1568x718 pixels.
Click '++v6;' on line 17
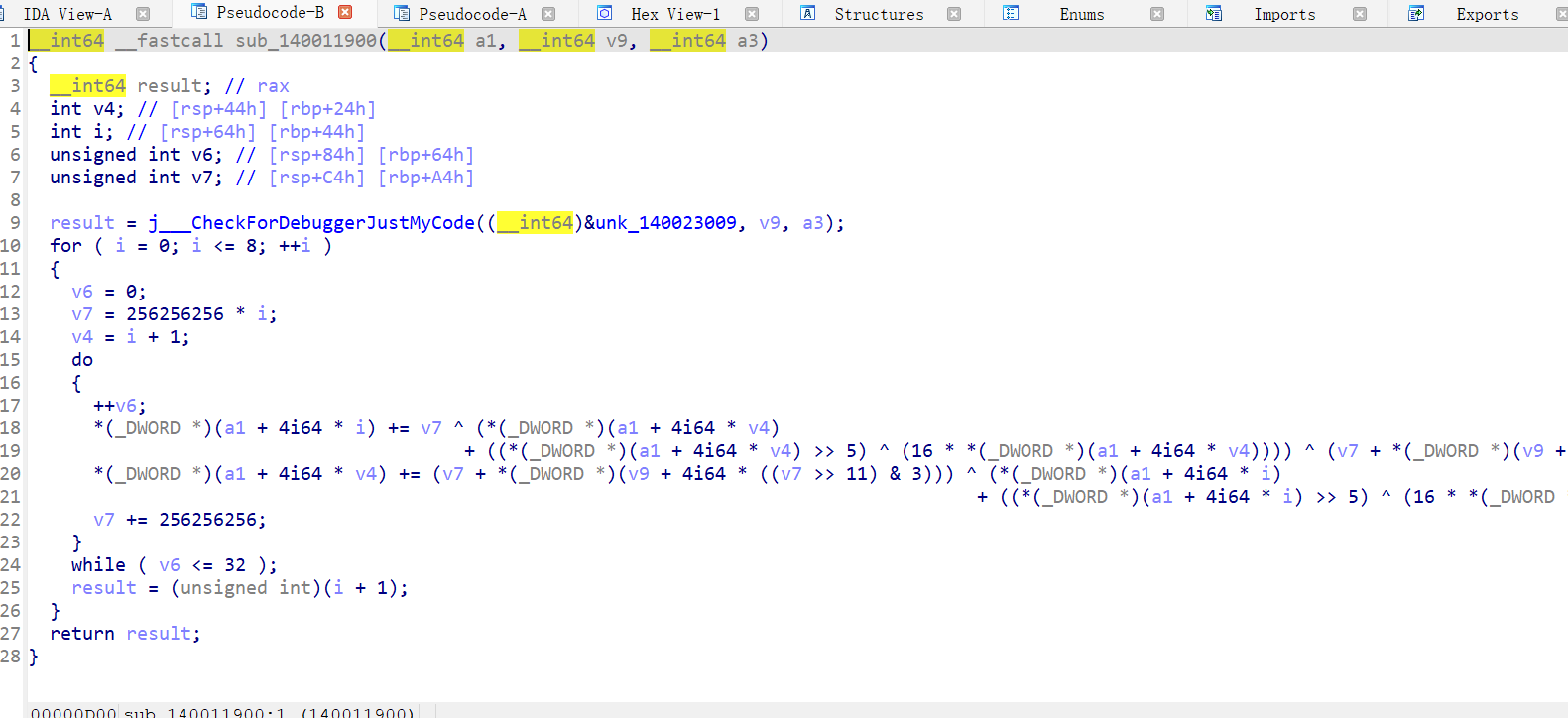tap(120, 405)
